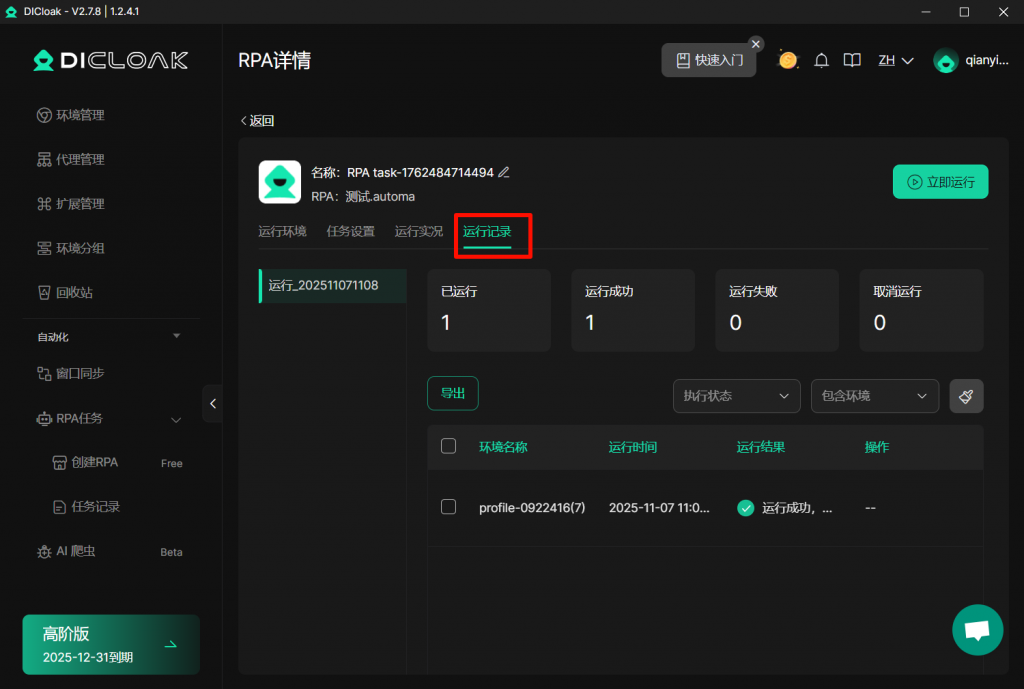Open 窗口同步 from the sidebar
Viewport: 1024px width, 689px height.
pos(80,373)
